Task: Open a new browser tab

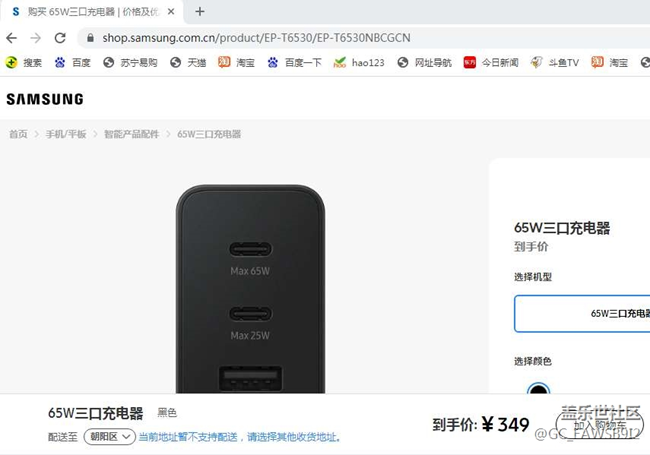Action: pyautogui.click(x=200, y=12)
